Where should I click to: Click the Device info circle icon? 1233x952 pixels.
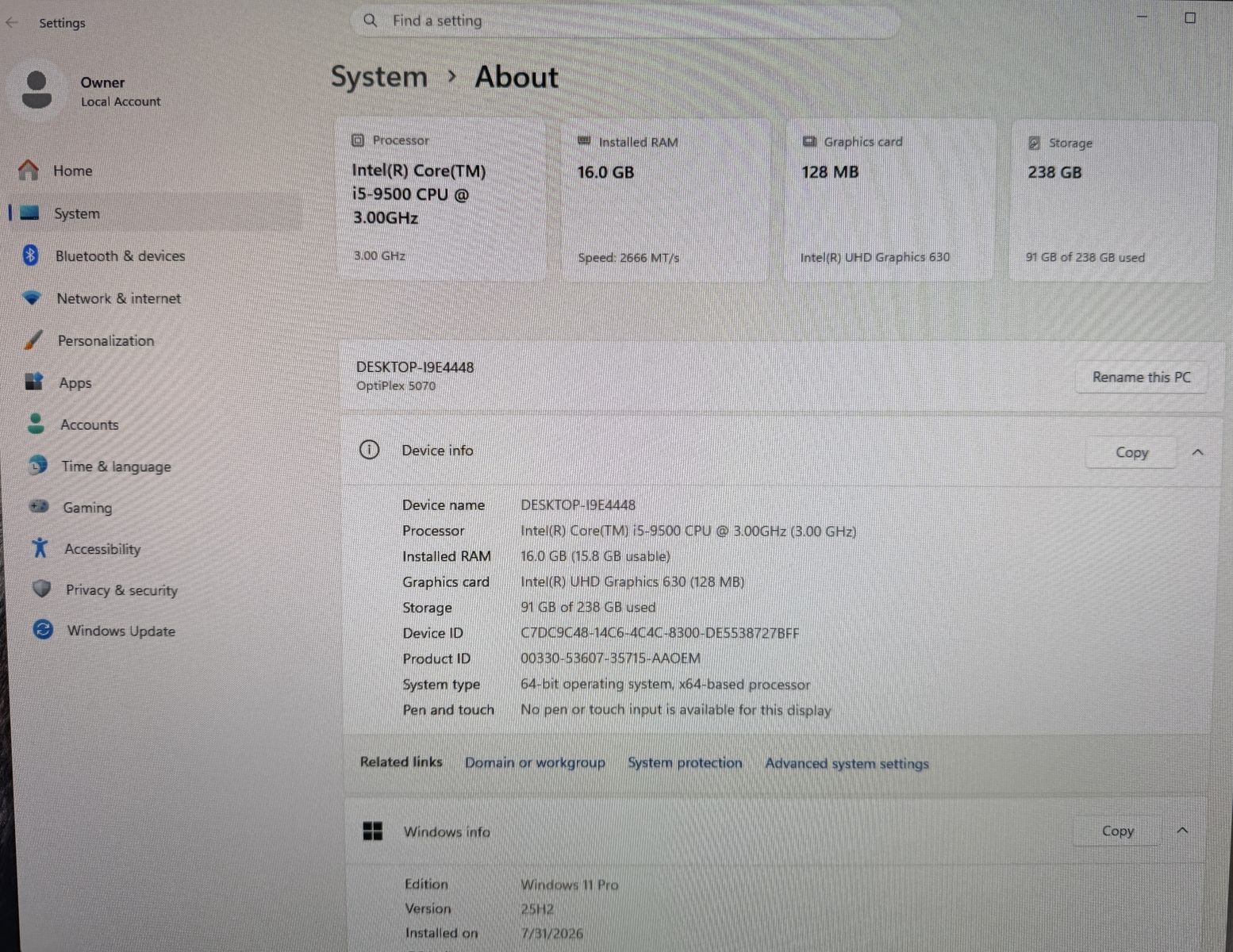[x=369, y=450]
